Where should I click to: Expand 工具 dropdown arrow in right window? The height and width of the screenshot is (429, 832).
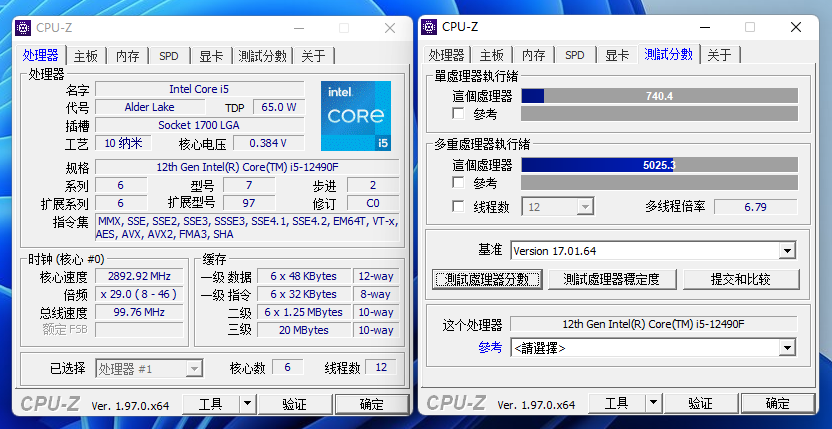[653, 403]
